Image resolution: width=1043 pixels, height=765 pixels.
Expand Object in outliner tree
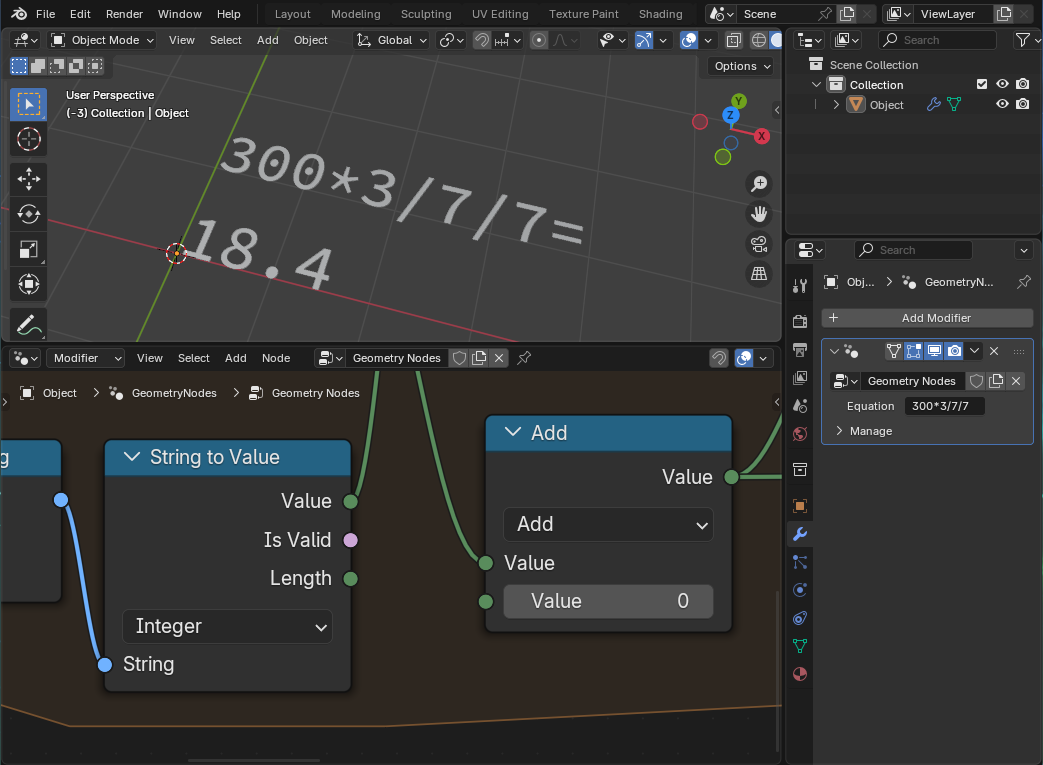(836, 104)
